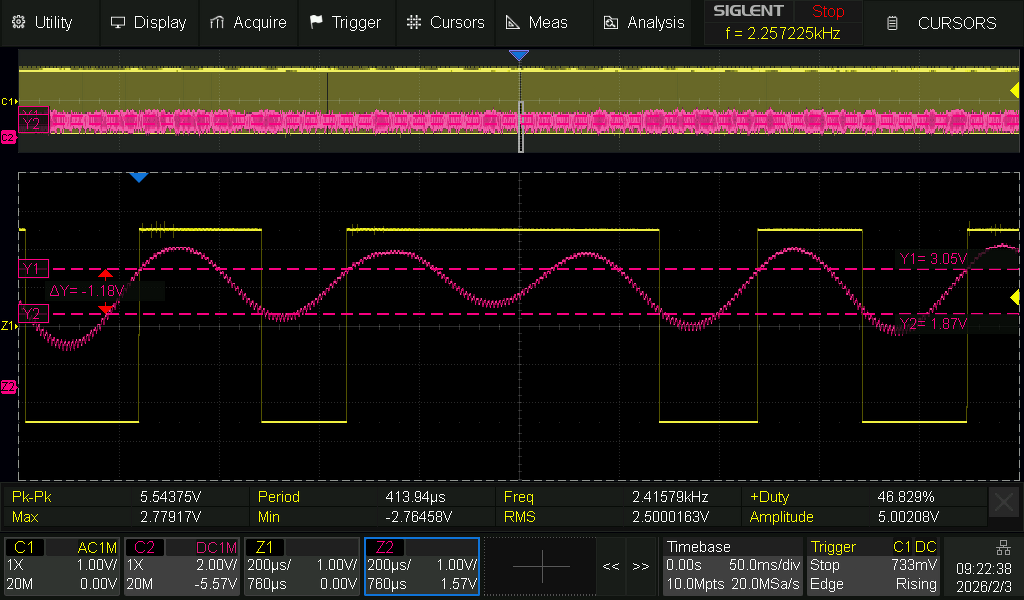Click the Min measurement -2.76458V
This screenshot has height=600, width=1024.
pyautogui.click(x=418, y=517)
